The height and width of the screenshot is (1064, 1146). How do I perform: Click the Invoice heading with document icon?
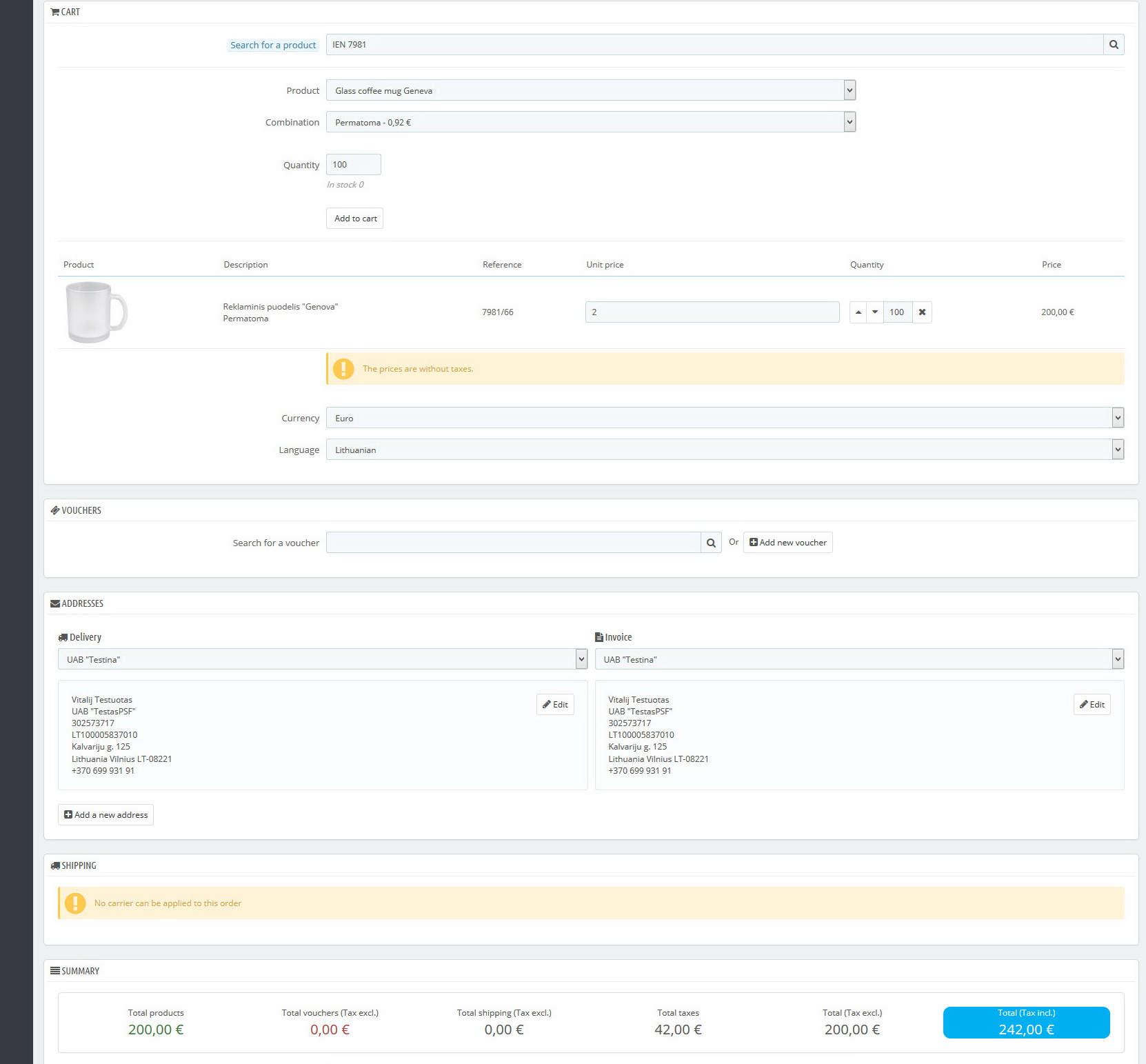(x=614, y=637)
